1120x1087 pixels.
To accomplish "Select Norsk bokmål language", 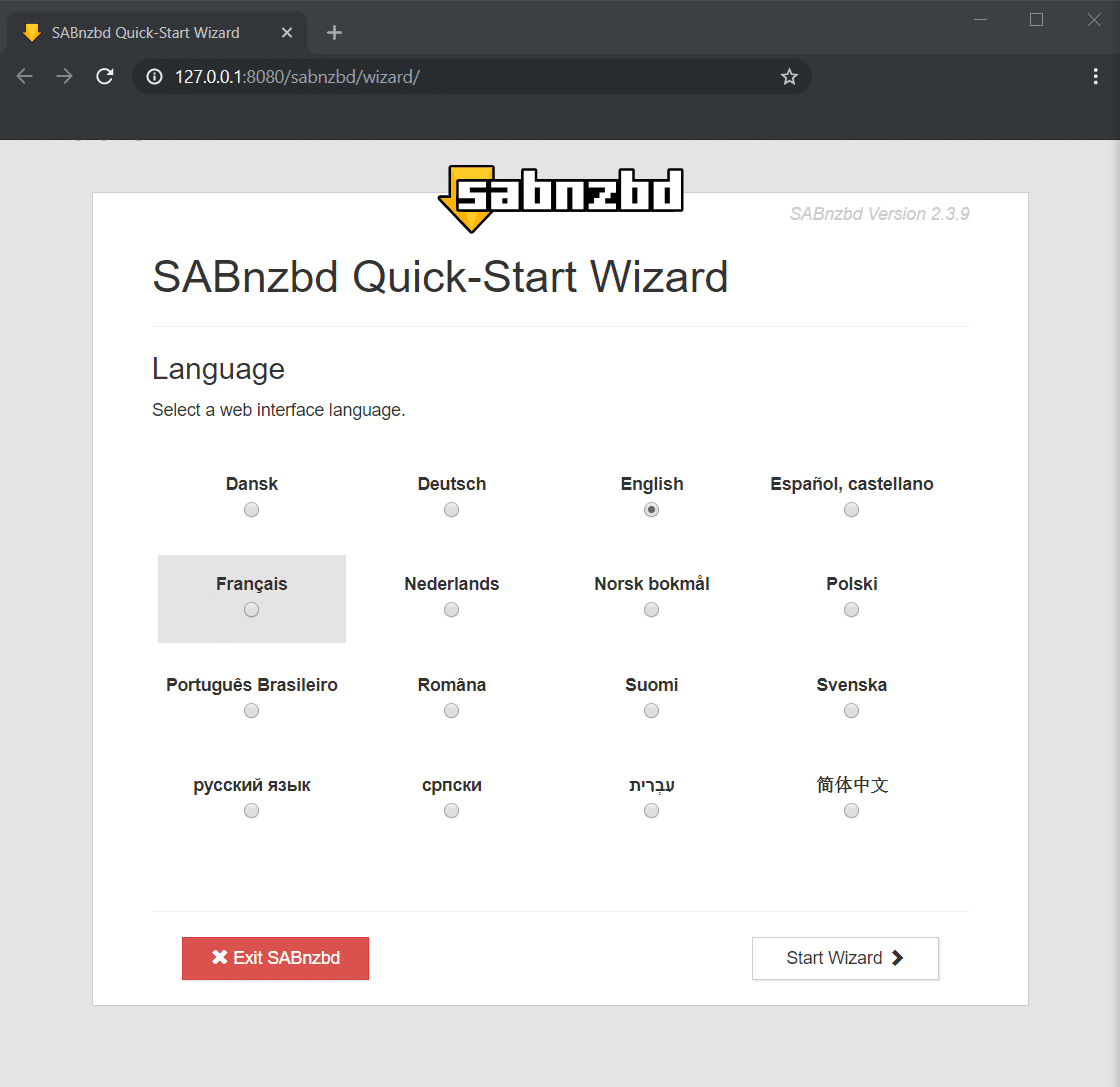I will (651, 609).
